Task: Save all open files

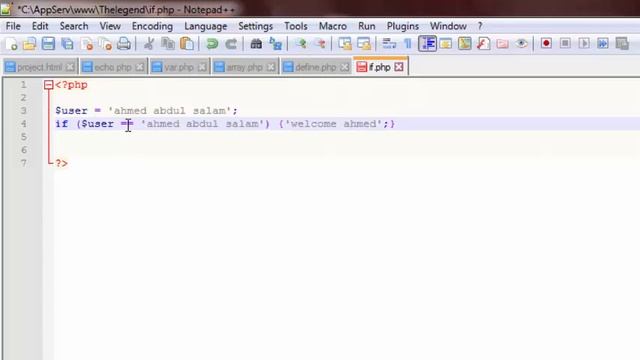Action: pyautogui.click(x=67, y=44)
